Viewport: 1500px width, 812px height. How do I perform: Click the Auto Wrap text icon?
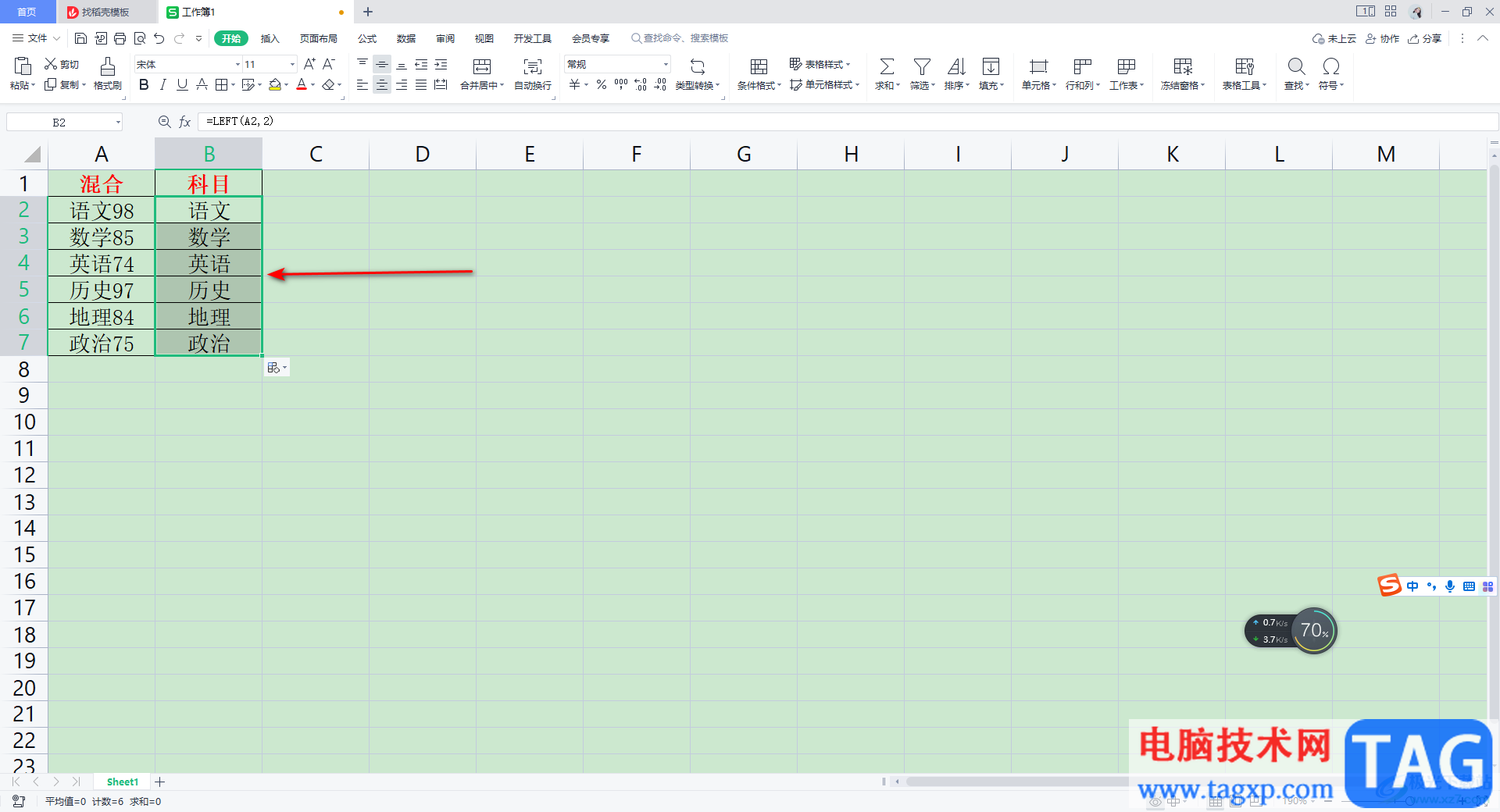point(533,66)
